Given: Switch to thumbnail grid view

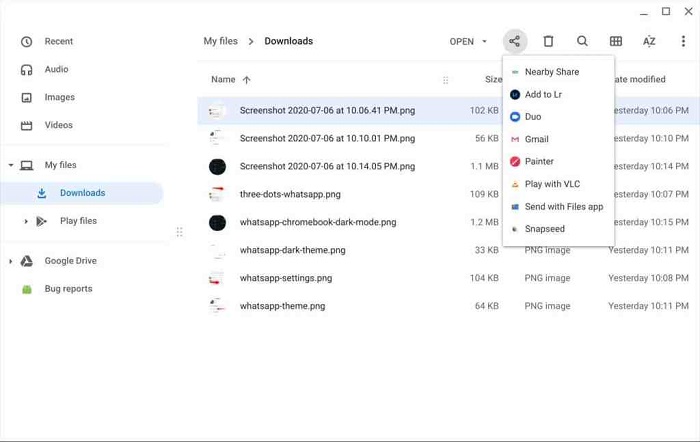Looking at the screenshot, I should [616, 41].
